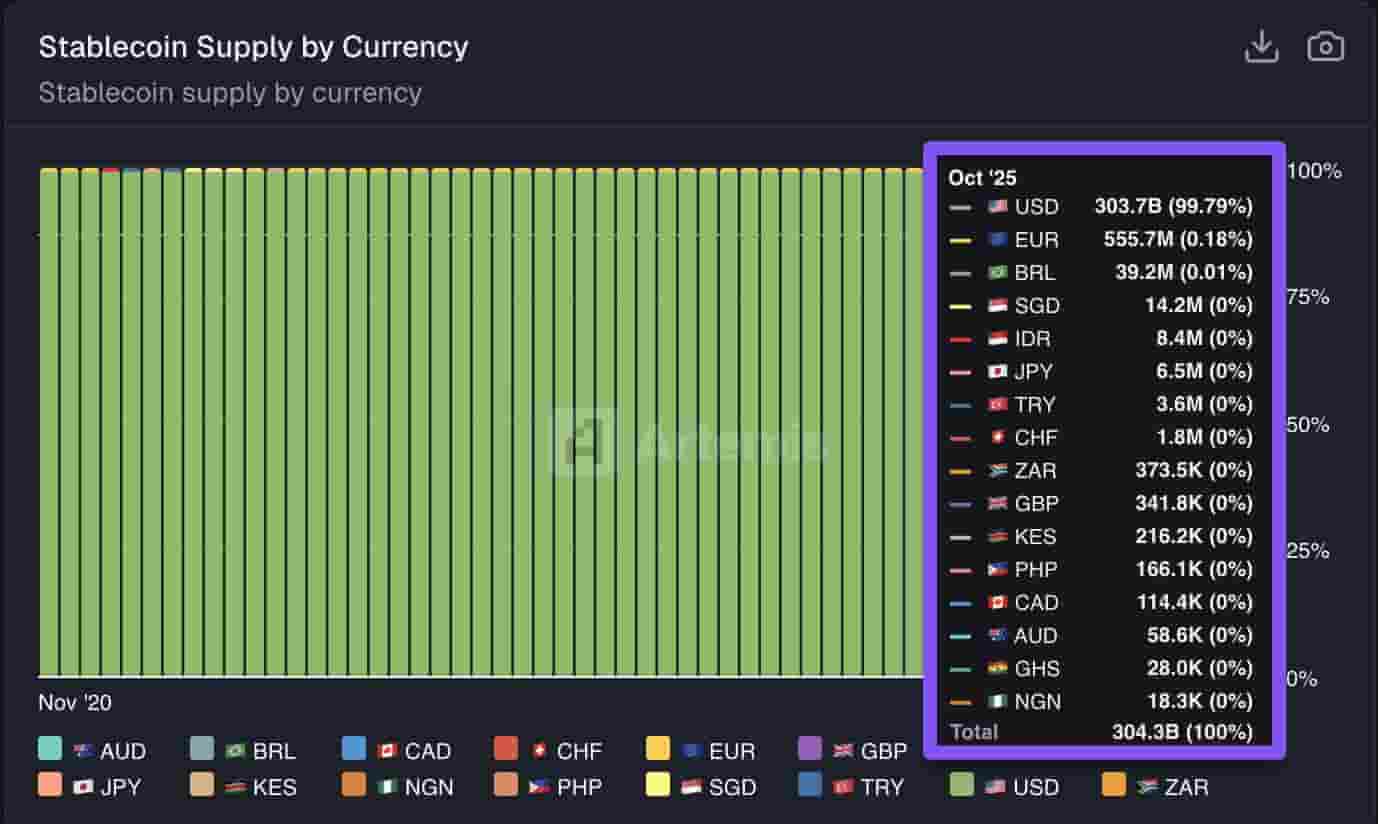Screen dimensions: 1378x824
Task: Click the download chart data icon
Action: [1261, 47]
